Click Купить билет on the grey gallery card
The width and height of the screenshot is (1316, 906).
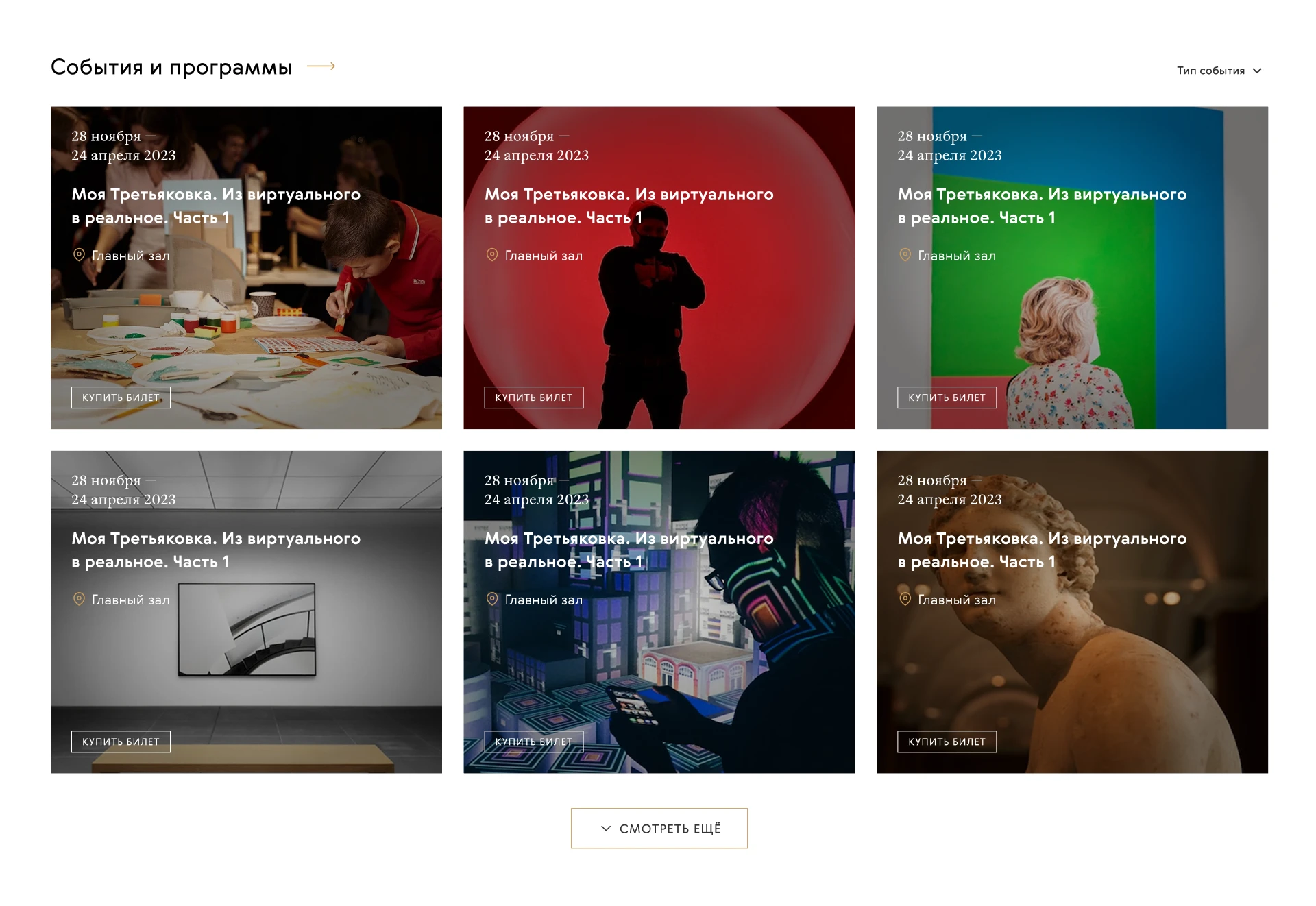click(x=121, y=742)
